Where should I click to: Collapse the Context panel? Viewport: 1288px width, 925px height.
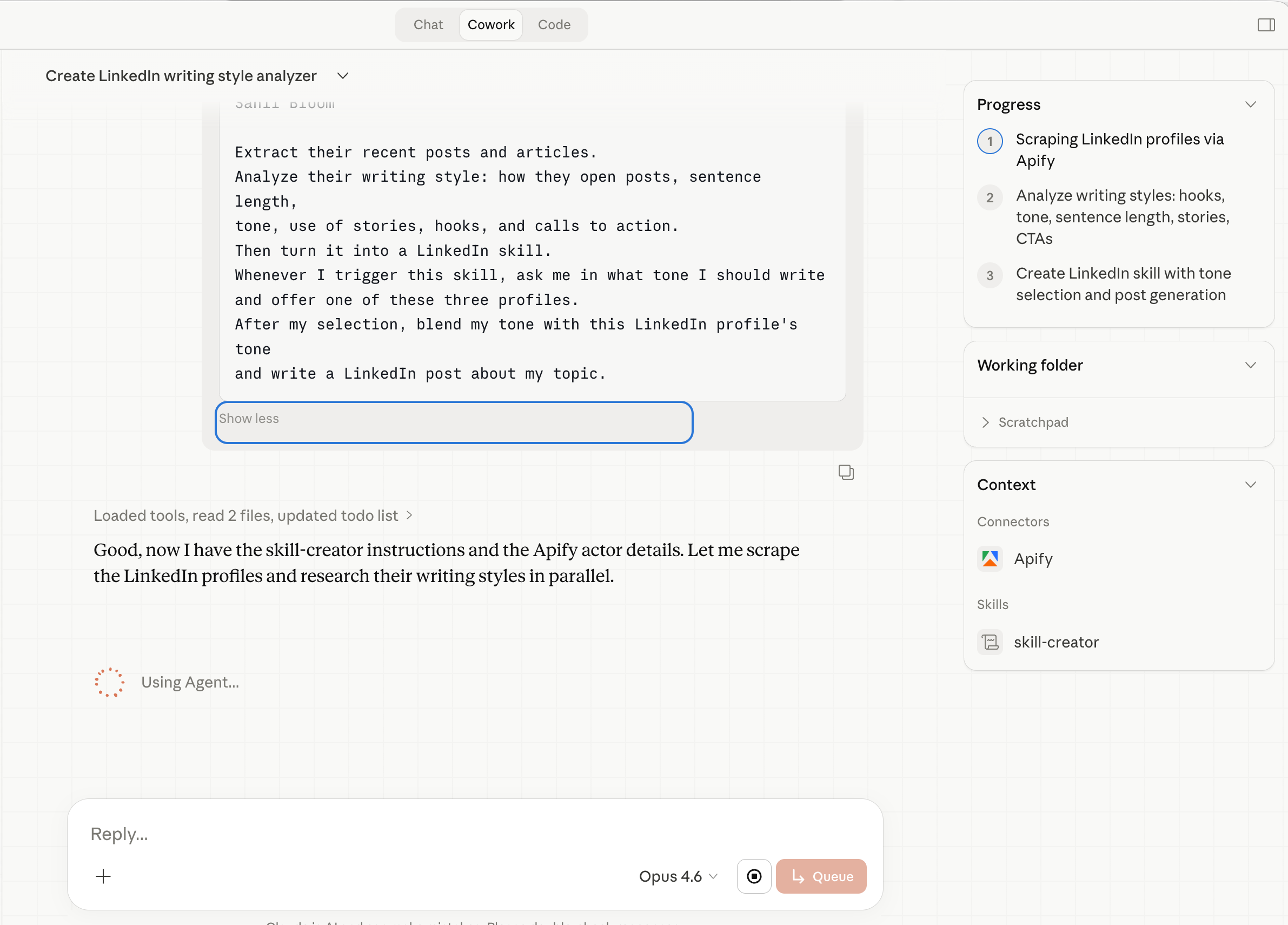coord(1250,485)
